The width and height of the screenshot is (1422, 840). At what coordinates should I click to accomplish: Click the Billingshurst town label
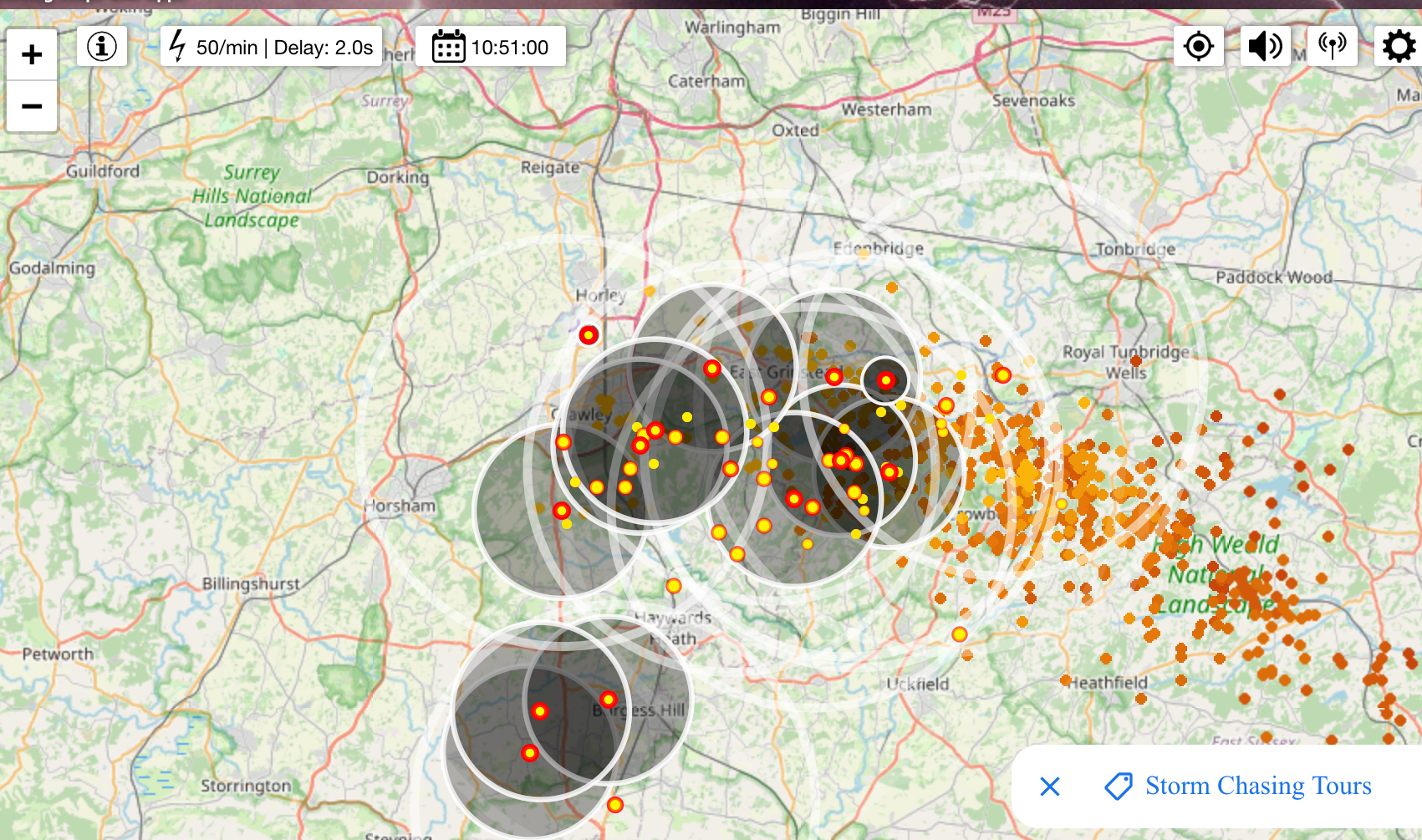(x=251, y=583)
